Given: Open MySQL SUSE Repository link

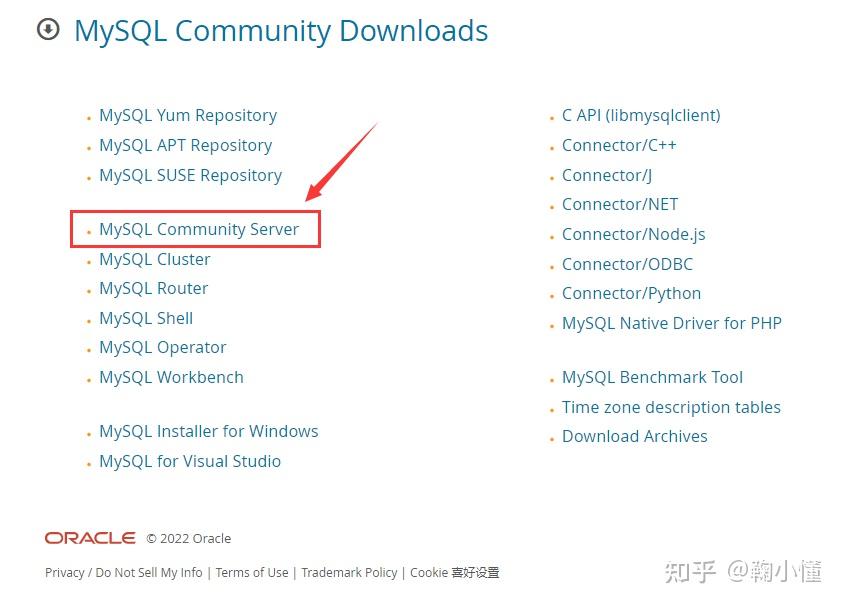Looking at the screenshot, I should coord(191,176).
